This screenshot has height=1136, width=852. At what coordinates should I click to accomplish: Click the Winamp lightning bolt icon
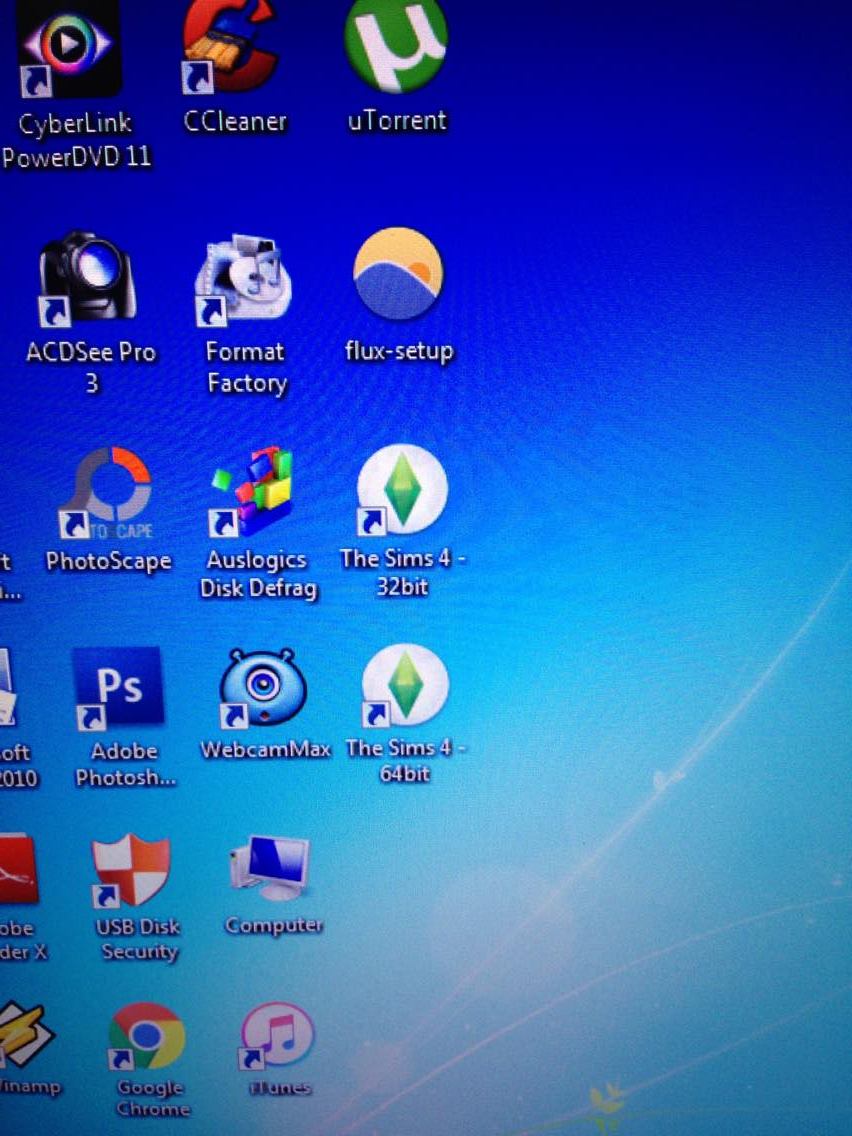(22, 1036)
